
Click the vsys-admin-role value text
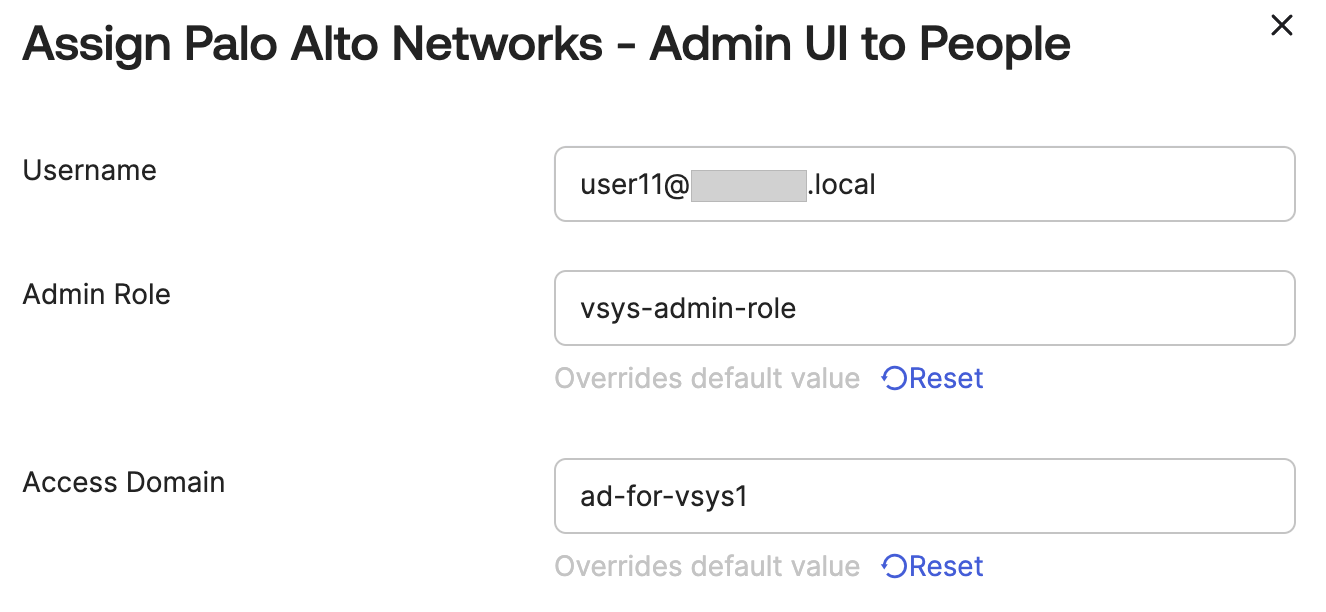(x=687, y=308)
